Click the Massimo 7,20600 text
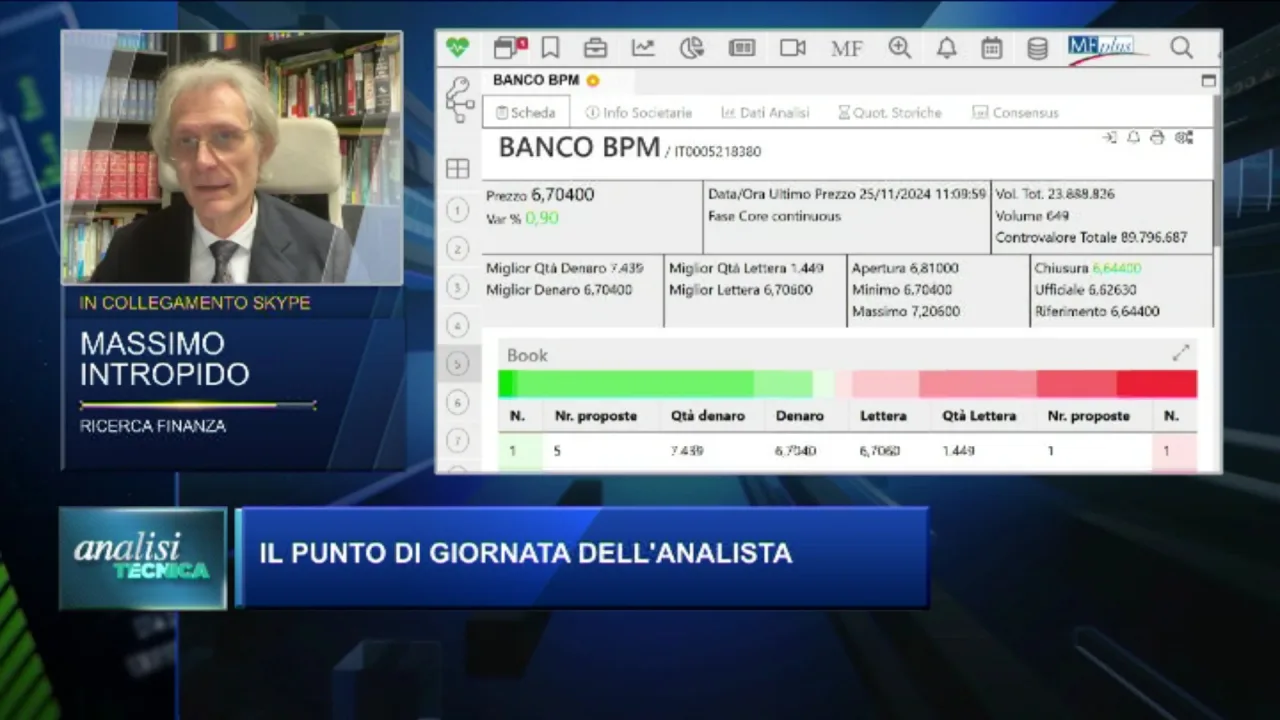Screen dimensions: 1280x720 coord(906,312)
